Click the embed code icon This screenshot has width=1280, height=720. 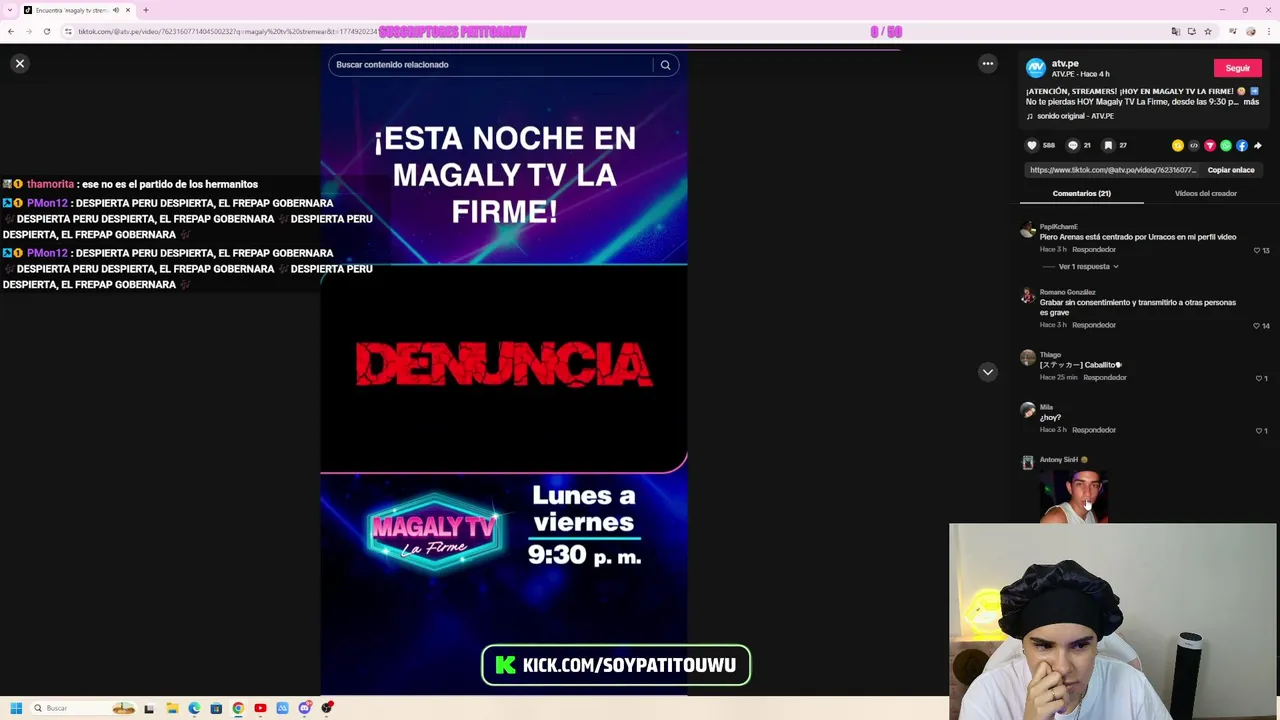coord(1194,146)
